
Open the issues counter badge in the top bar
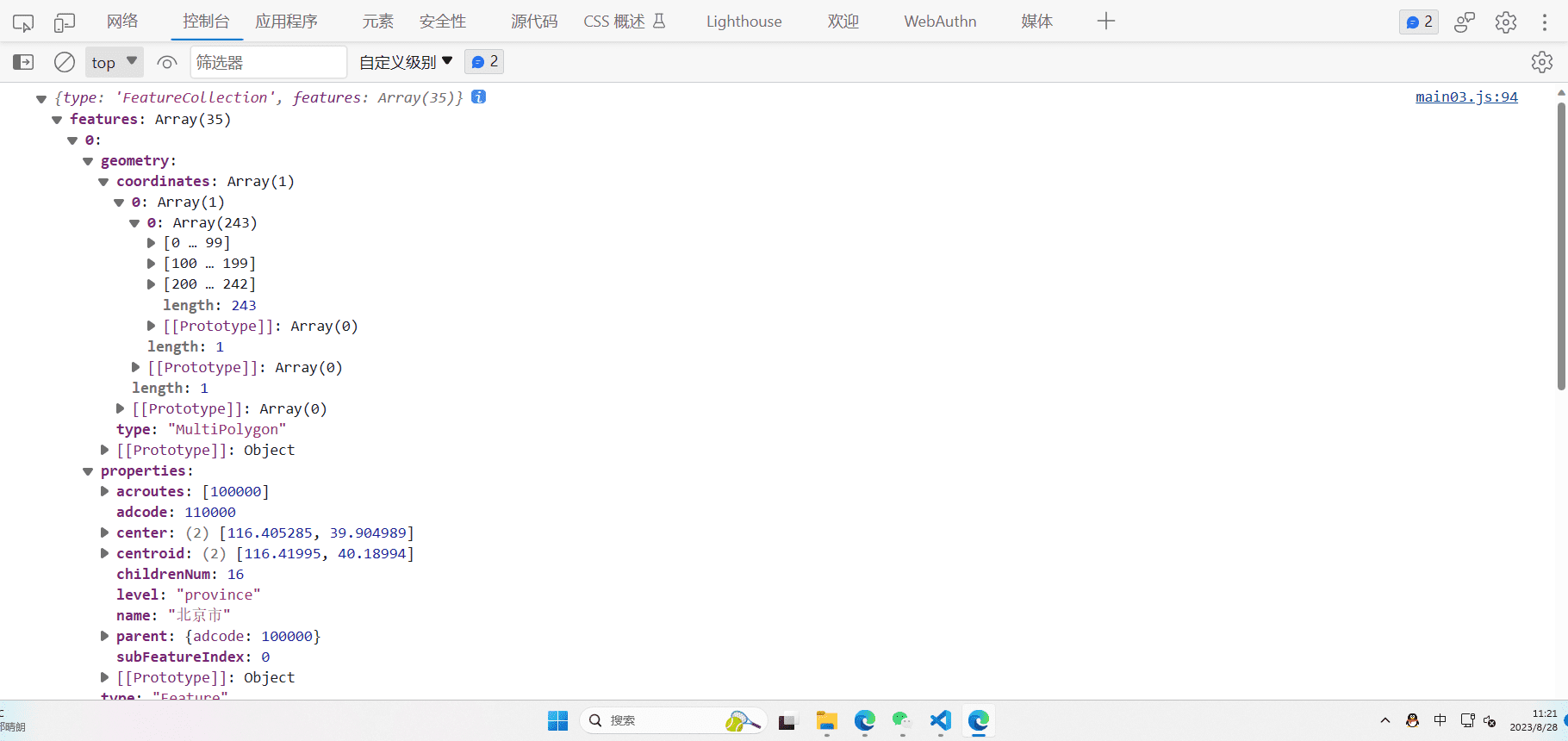coord(1419,22)
